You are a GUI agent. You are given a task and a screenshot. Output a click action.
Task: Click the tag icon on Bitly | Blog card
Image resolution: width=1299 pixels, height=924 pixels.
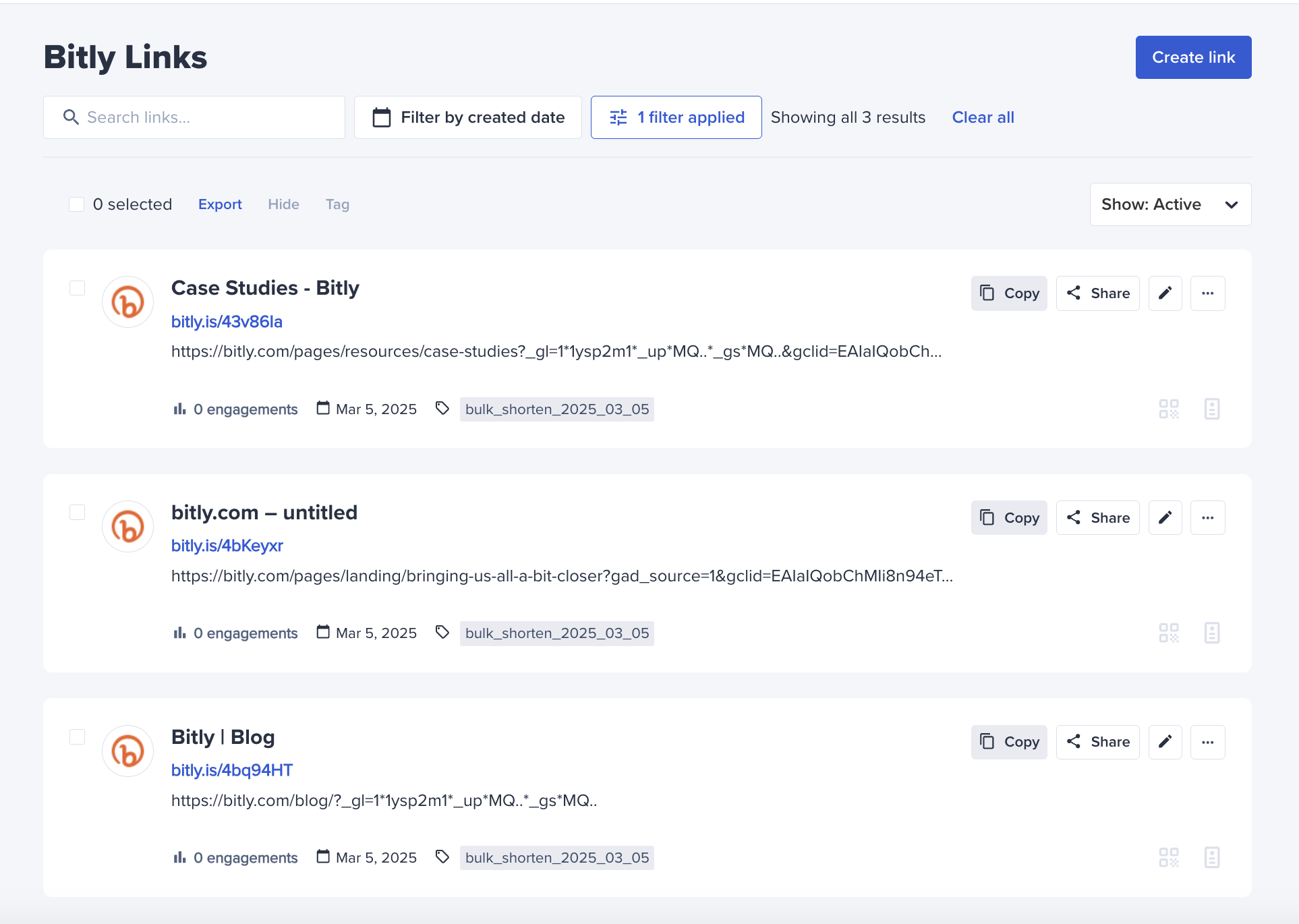442,857
